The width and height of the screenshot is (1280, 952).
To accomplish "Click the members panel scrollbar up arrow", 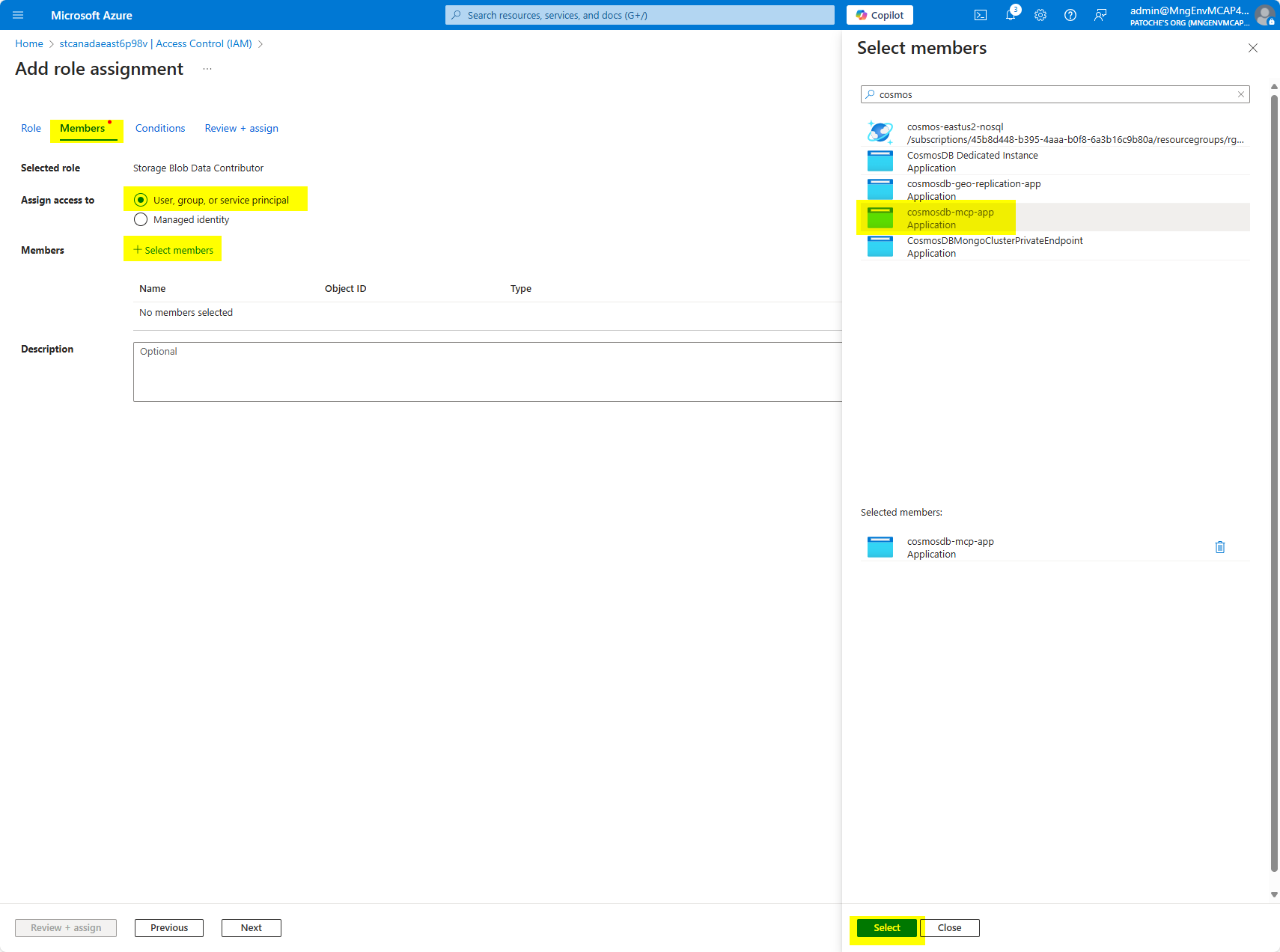I will click(1274, 87).
